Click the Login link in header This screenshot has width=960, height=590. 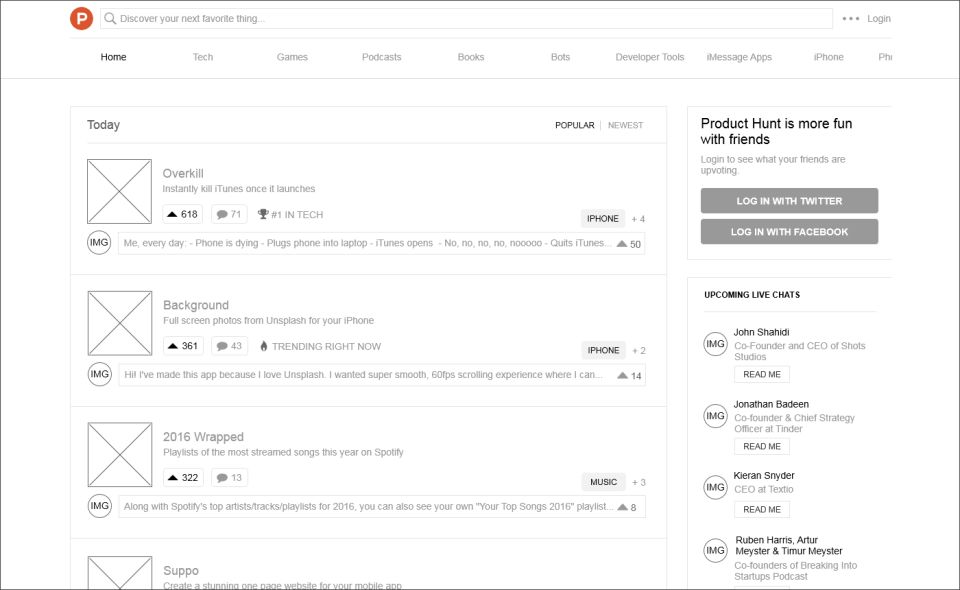878,19
